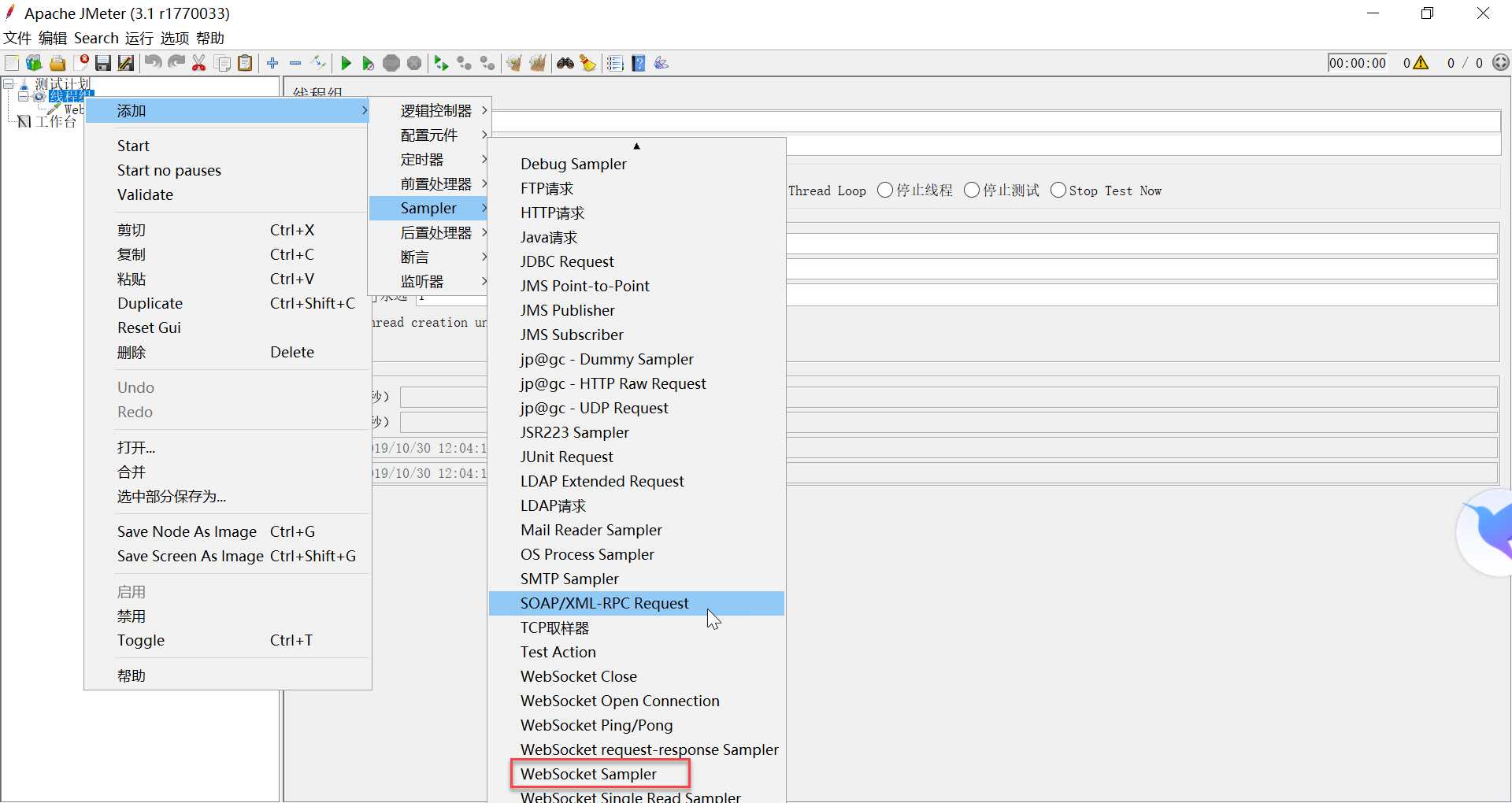Image resolution: width=1512 pixels, height=803 pixels.
Task: Open the Templates toolbar icon
Action: click(x=34, y=63)
